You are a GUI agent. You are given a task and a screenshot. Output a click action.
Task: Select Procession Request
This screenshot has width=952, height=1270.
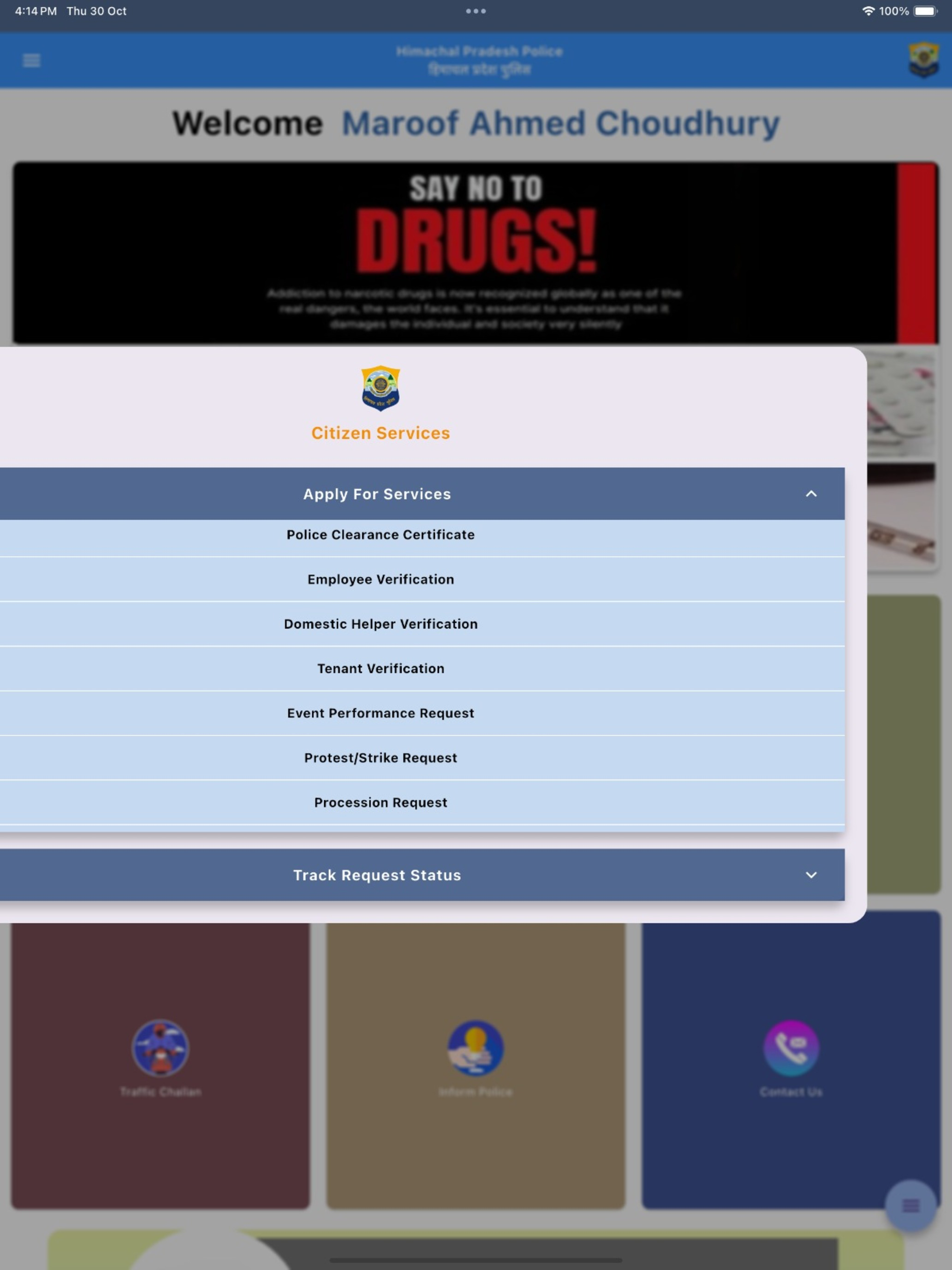click(x=422, y=803)
